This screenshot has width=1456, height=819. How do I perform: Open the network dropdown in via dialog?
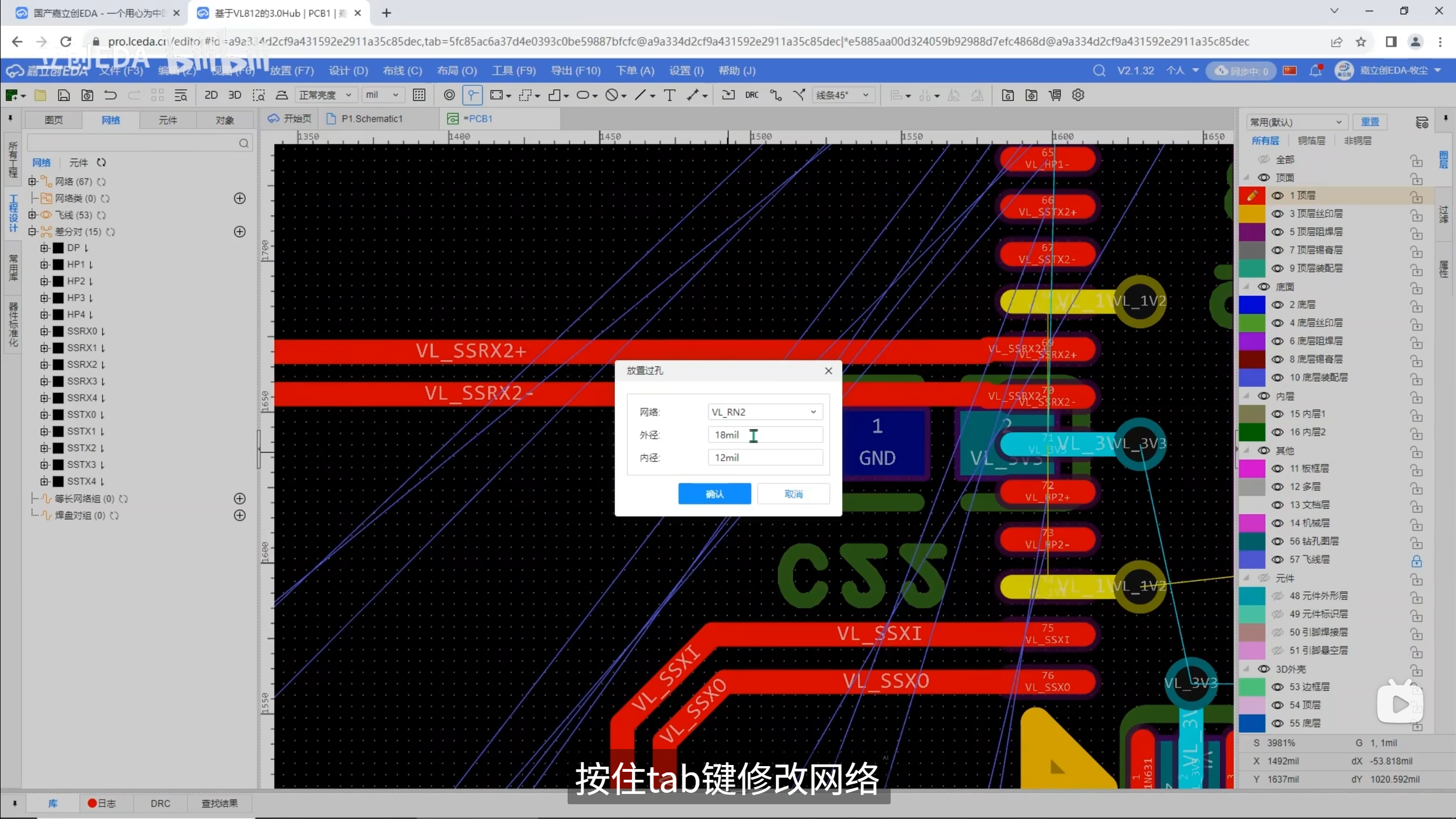(764, 412)
